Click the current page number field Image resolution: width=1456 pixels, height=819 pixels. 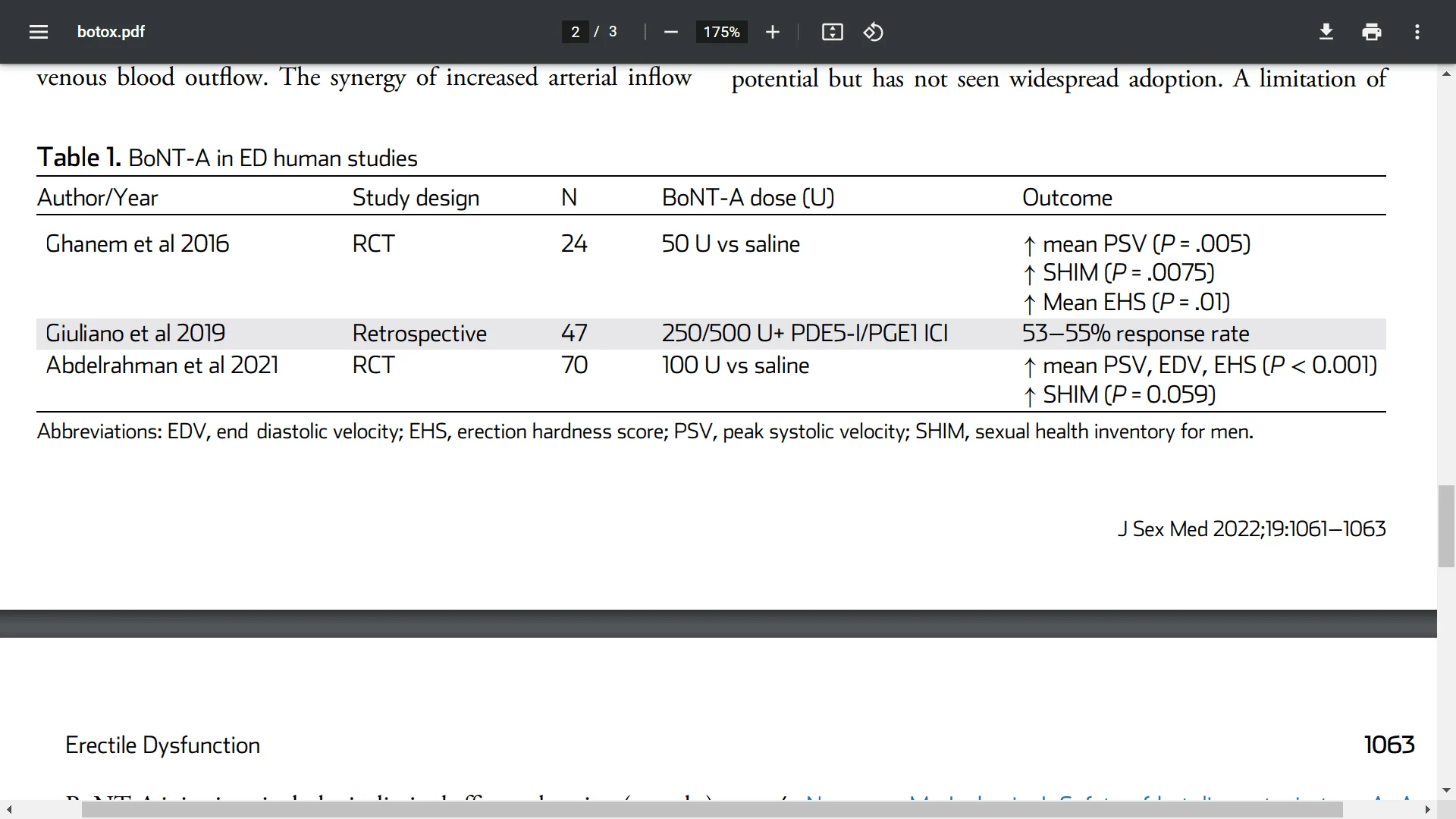575,32
